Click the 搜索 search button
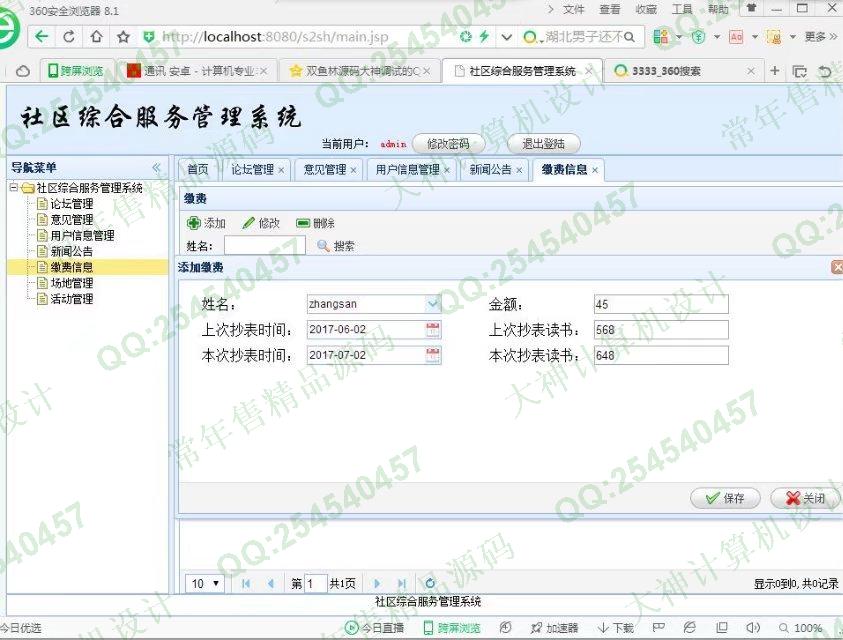 [x=335, y=246]
